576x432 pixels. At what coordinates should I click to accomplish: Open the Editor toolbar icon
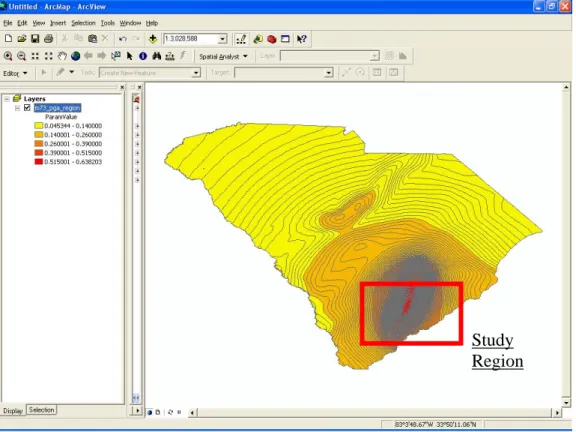241,39
